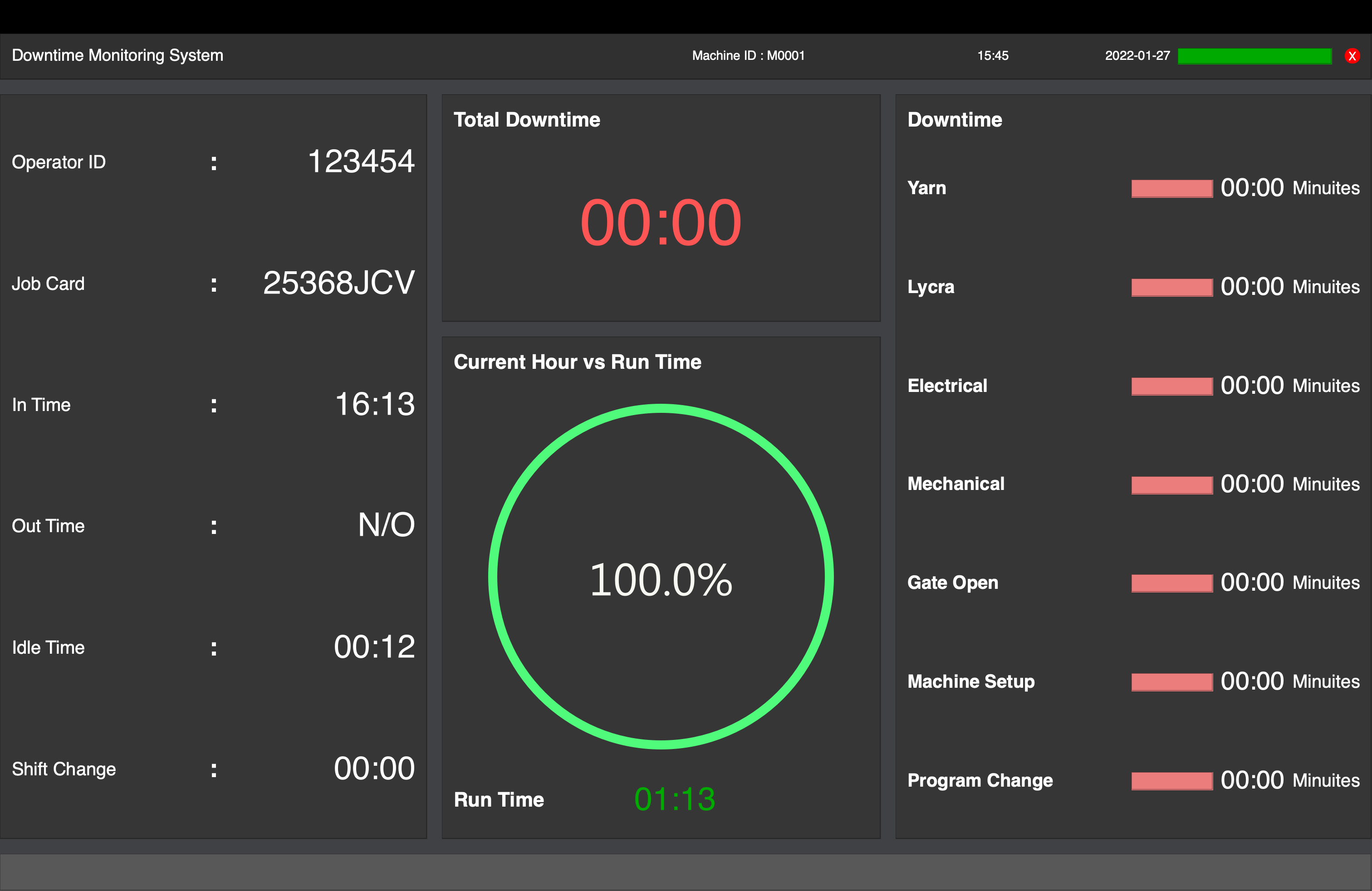The image size is (1372, 891).
Task: Click the Mechanical downtime red bar
Action: [1172, 485]
